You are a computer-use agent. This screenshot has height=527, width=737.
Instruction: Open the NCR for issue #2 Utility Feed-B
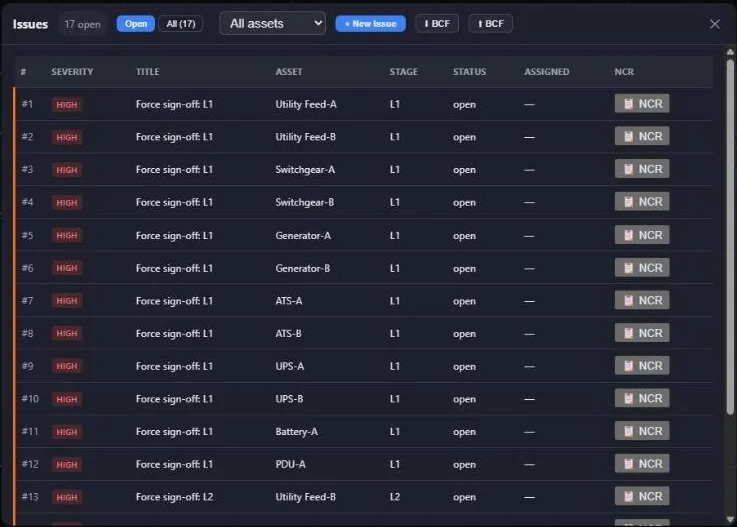(x=642, y=136)
